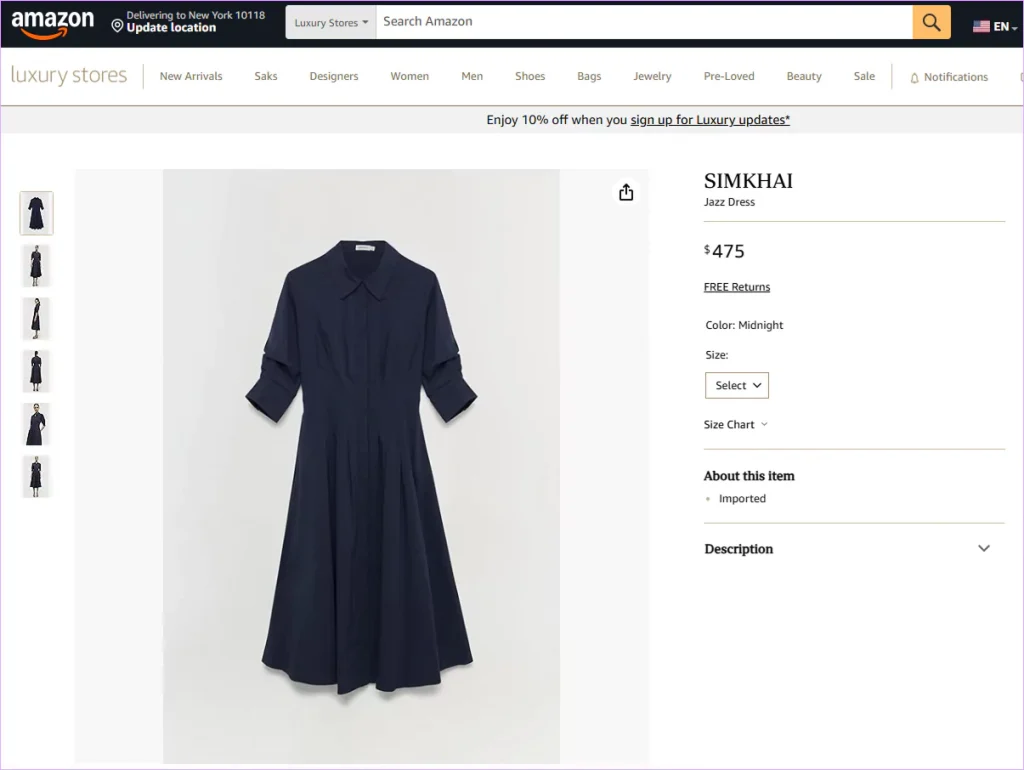
Task: Click the FREE Returns link
Action: [x=737, y=287]
